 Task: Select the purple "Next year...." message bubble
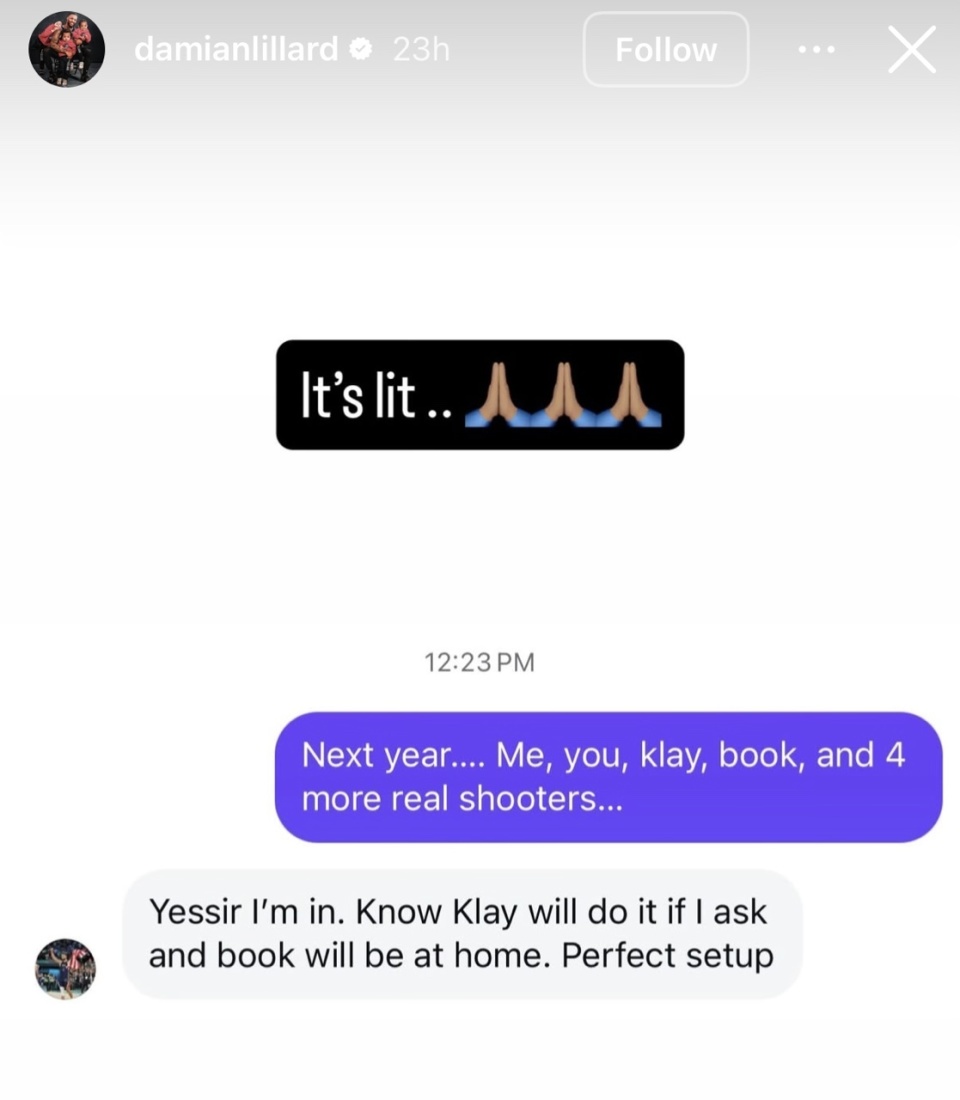pyautogui.click(x=608, y=777)
